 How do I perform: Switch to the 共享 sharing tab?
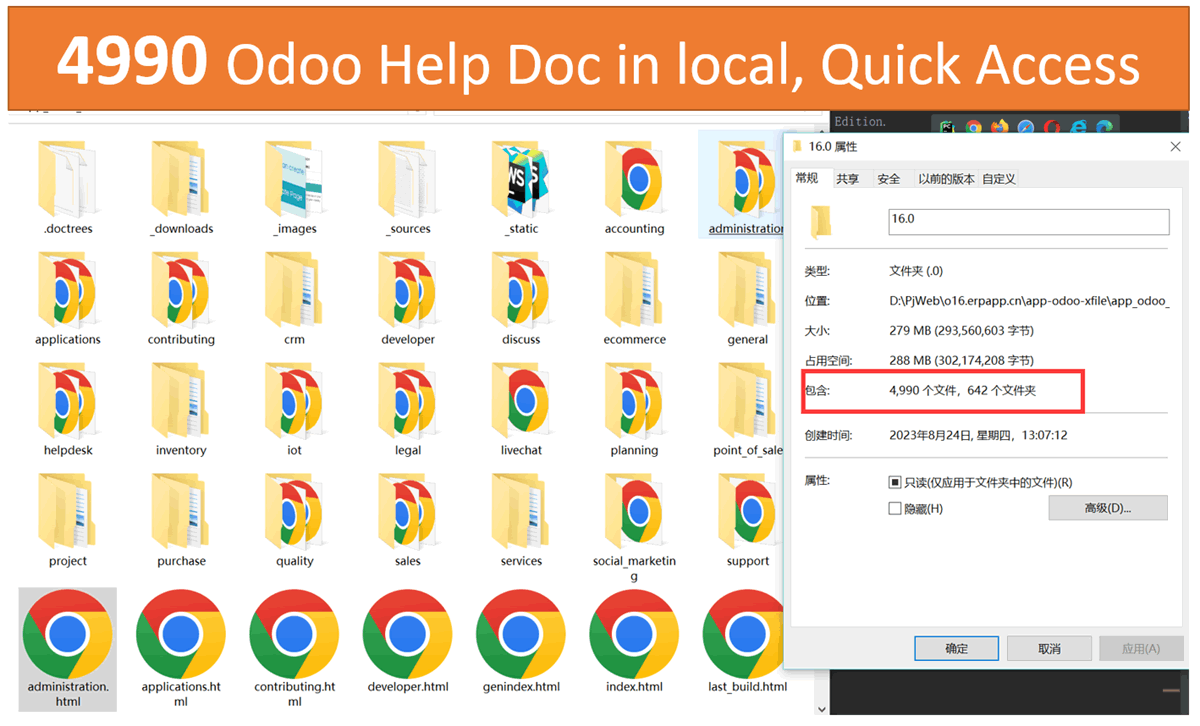[847, 179]
